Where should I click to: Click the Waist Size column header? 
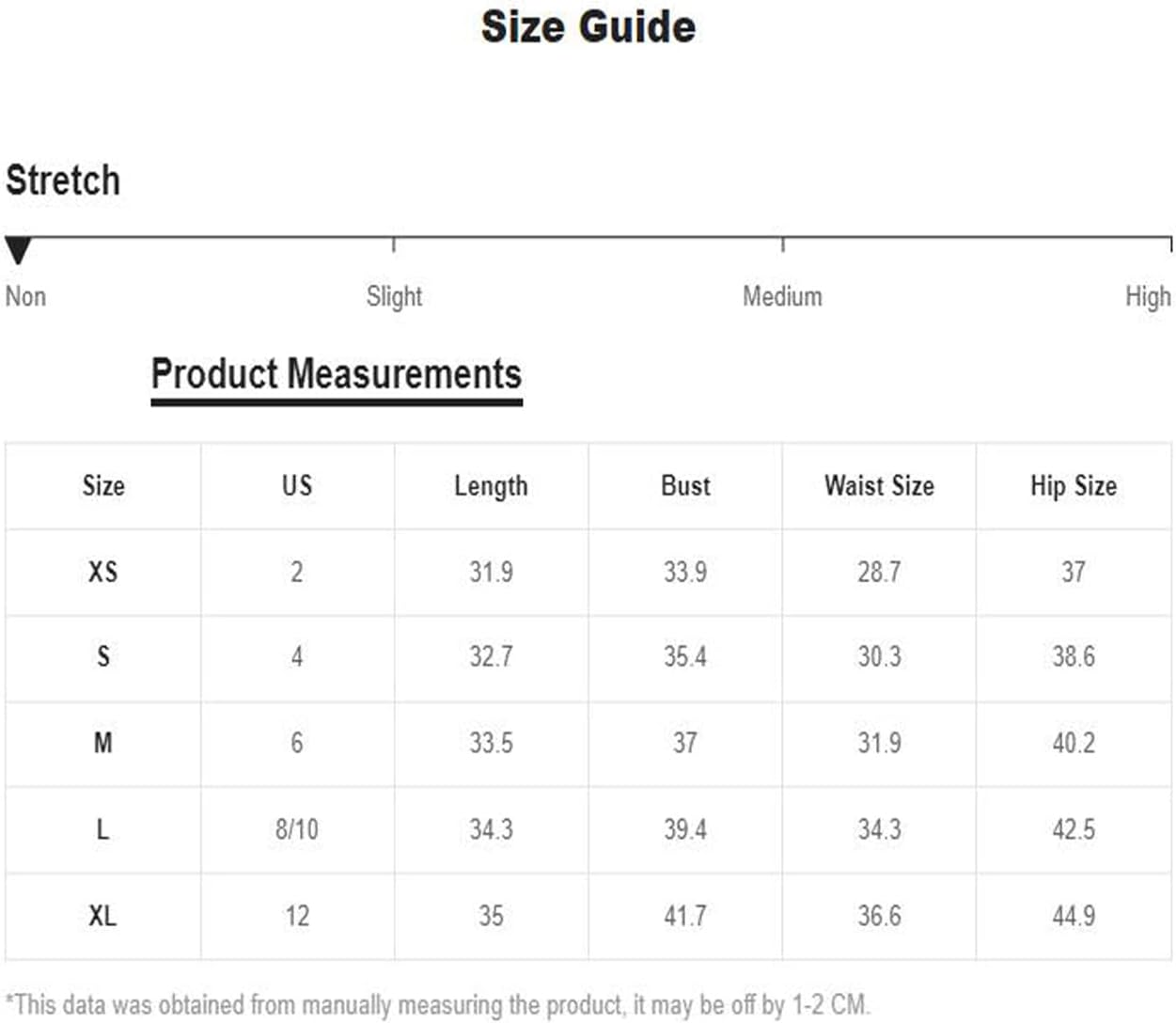[x=879, y=485]
